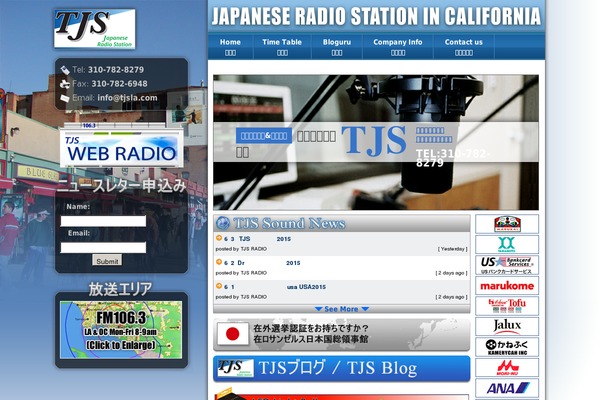The width and height of the screenshot is (600, 400).
Task: Open the 'usa USA2015' news entry
Action: pos(275,287)
